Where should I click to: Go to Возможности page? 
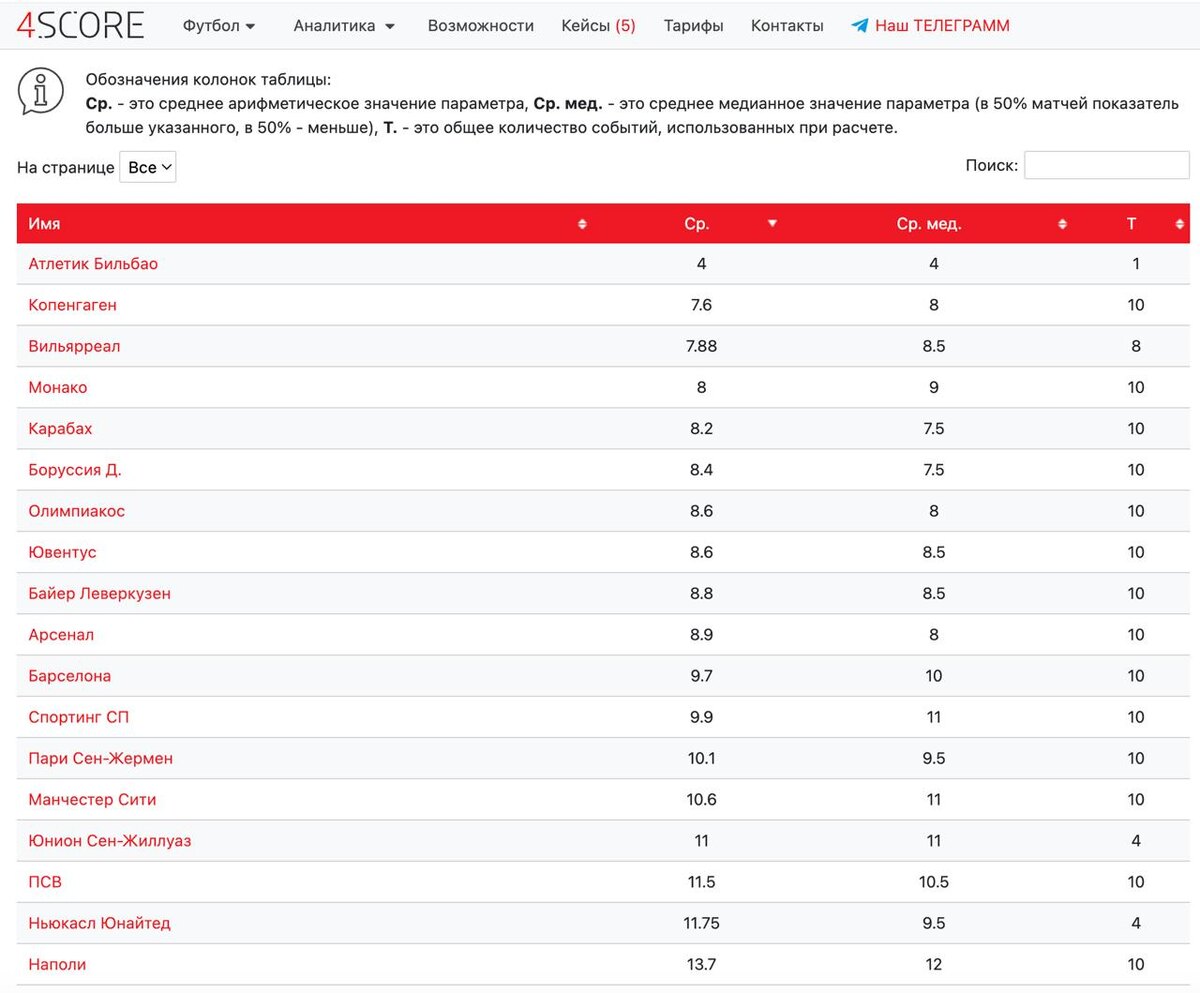(x=481, y=26)
